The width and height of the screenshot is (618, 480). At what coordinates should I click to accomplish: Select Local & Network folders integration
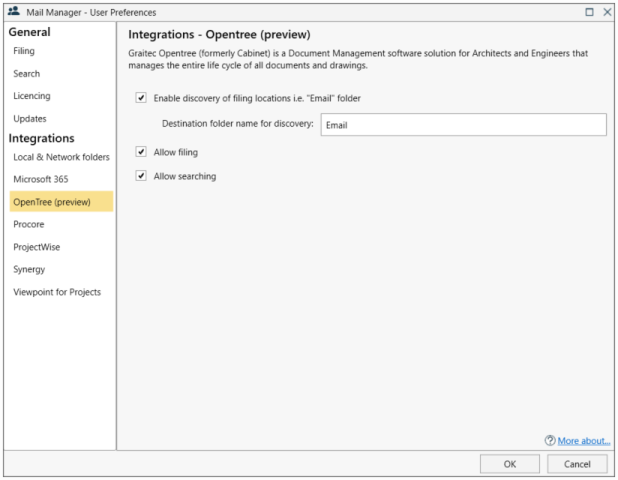pyautogui.click(x=61, y=157)
